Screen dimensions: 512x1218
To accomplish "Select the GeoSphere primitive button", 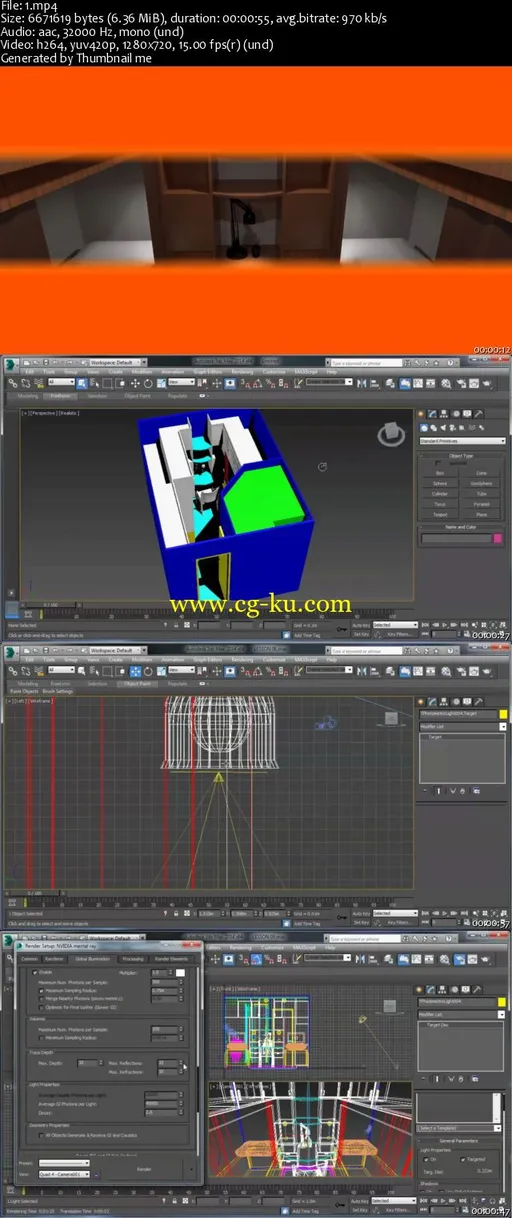I will (481, 484).
